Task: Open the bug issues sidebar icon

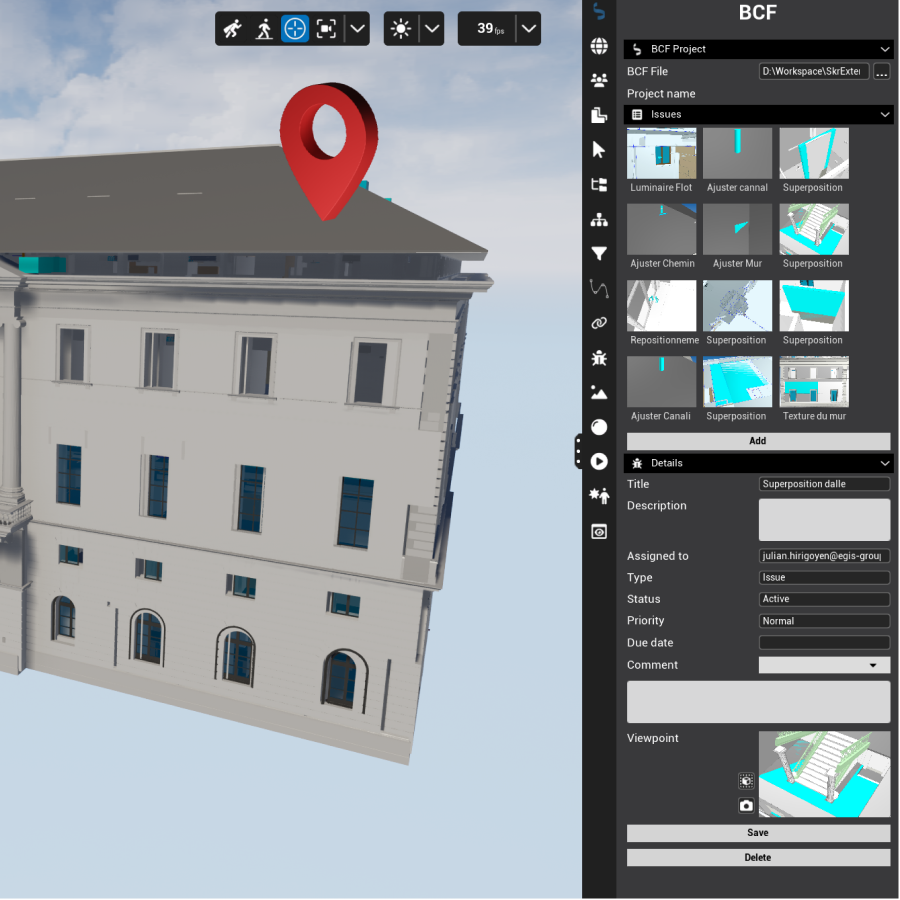Action: point(599,358)
